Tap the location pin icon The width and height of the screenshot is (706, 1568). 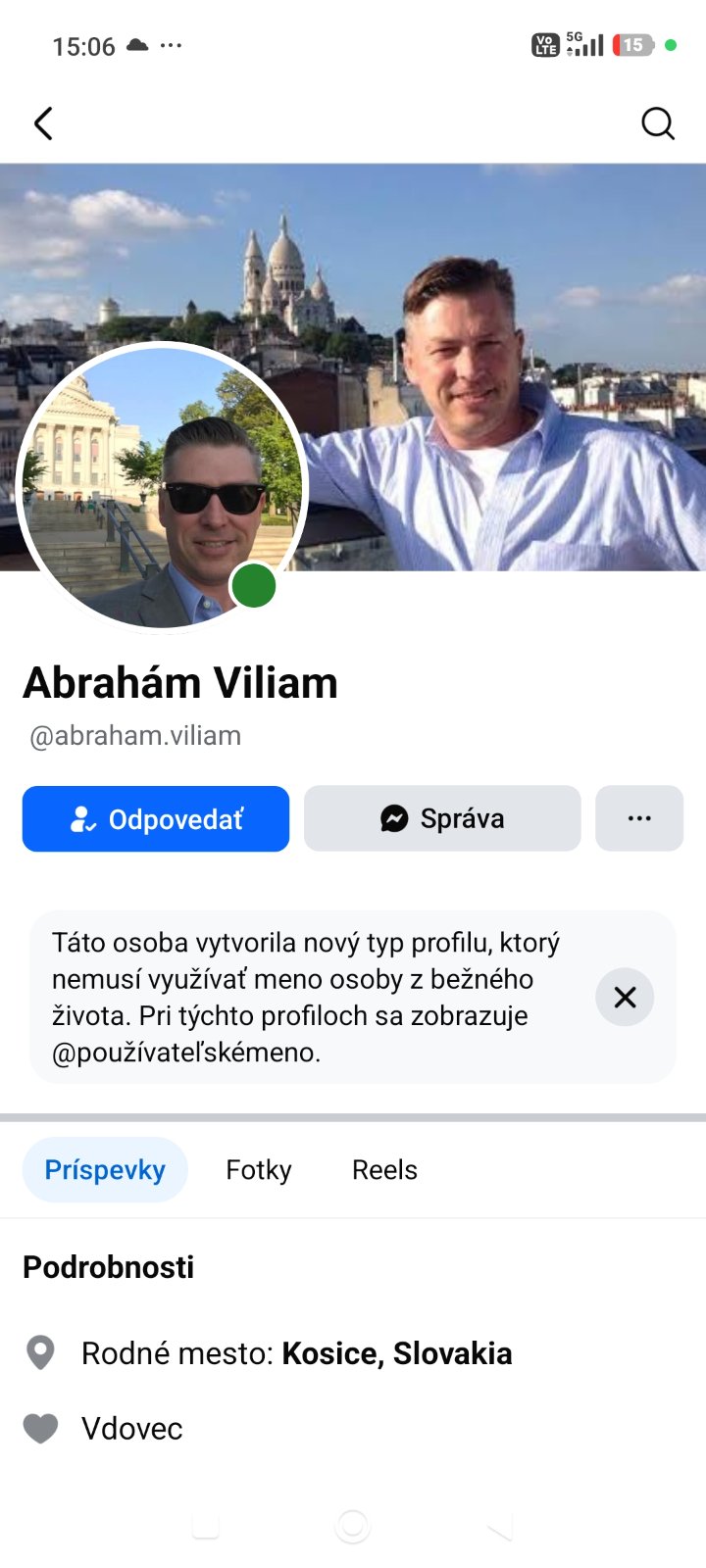pyautogui.click(x=40, y=1352)
